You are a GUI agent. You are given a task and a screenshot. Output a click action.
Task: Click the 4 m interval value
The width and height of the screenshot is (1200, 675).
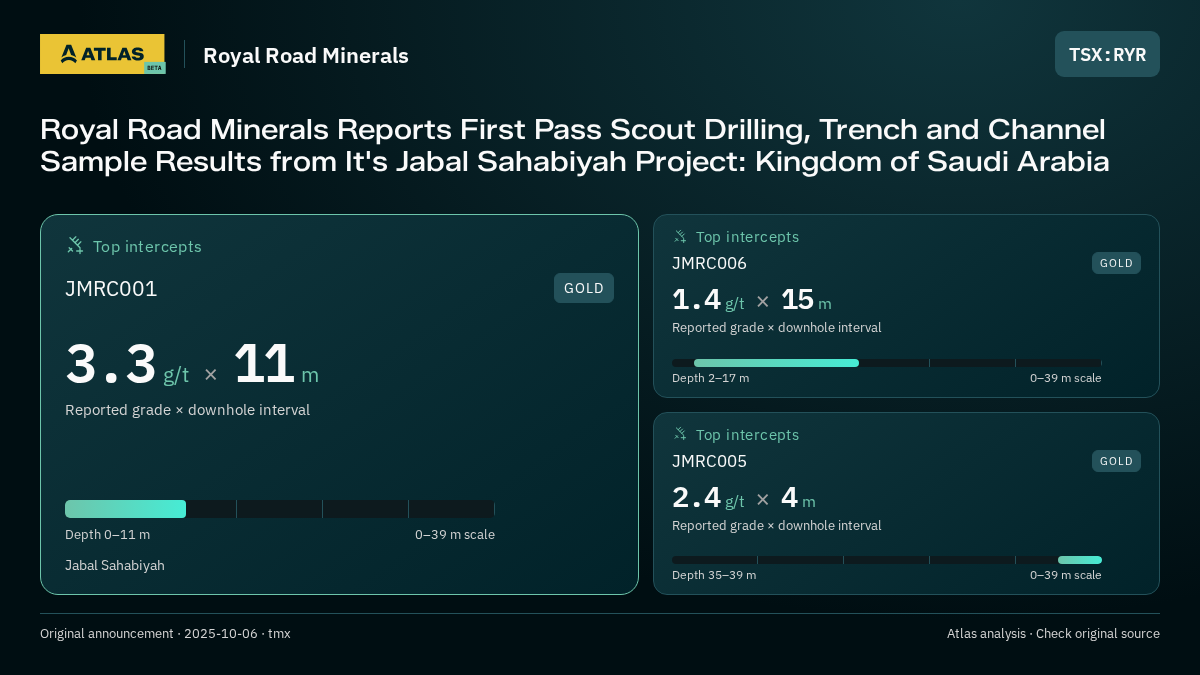coord(798,498)
